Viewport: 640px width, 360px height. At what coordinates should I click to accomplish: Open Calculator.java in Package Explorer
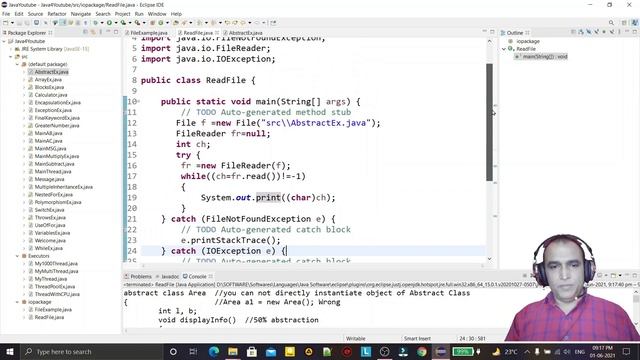click(x=51, y=95)
